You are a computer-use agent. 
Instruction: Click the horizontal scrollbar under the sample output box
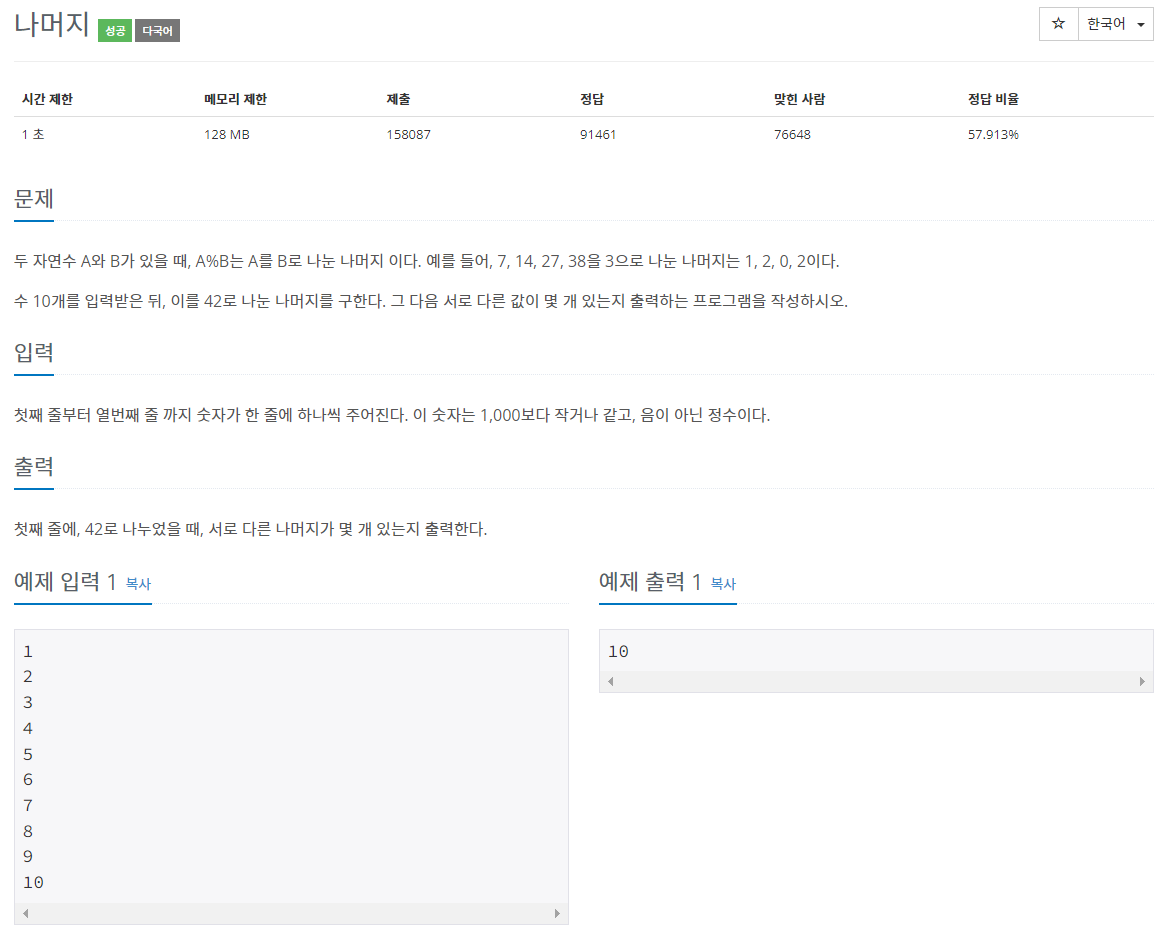pos(875,681)
